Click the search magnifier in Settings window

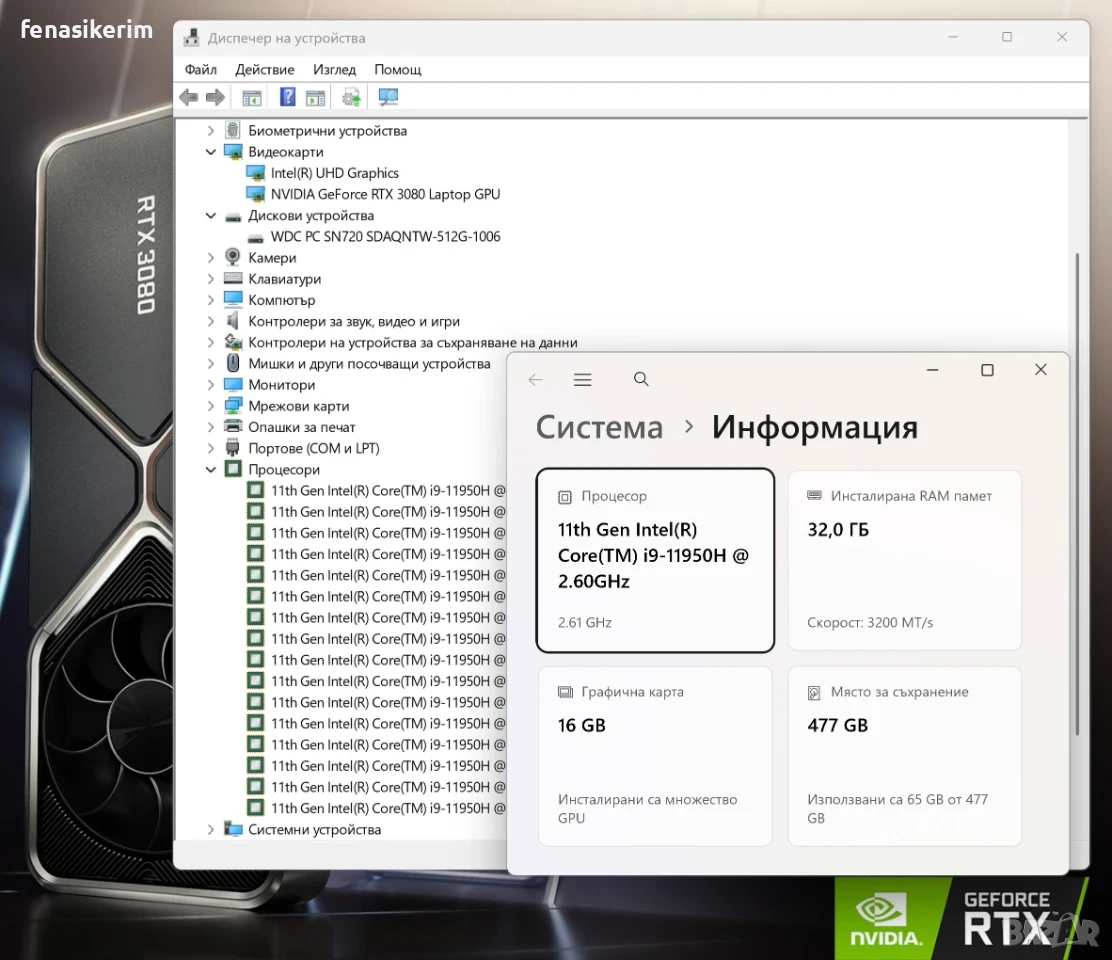pos(641,379)
